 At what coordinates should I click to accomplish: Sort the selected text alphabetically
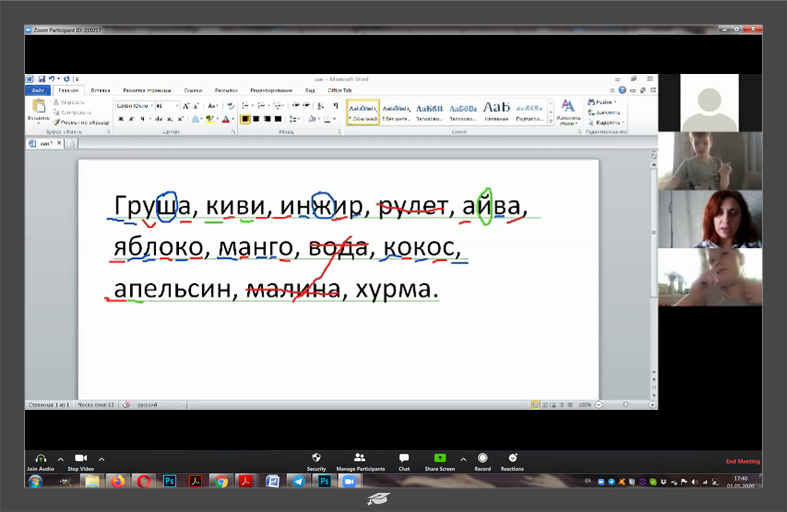321,105
